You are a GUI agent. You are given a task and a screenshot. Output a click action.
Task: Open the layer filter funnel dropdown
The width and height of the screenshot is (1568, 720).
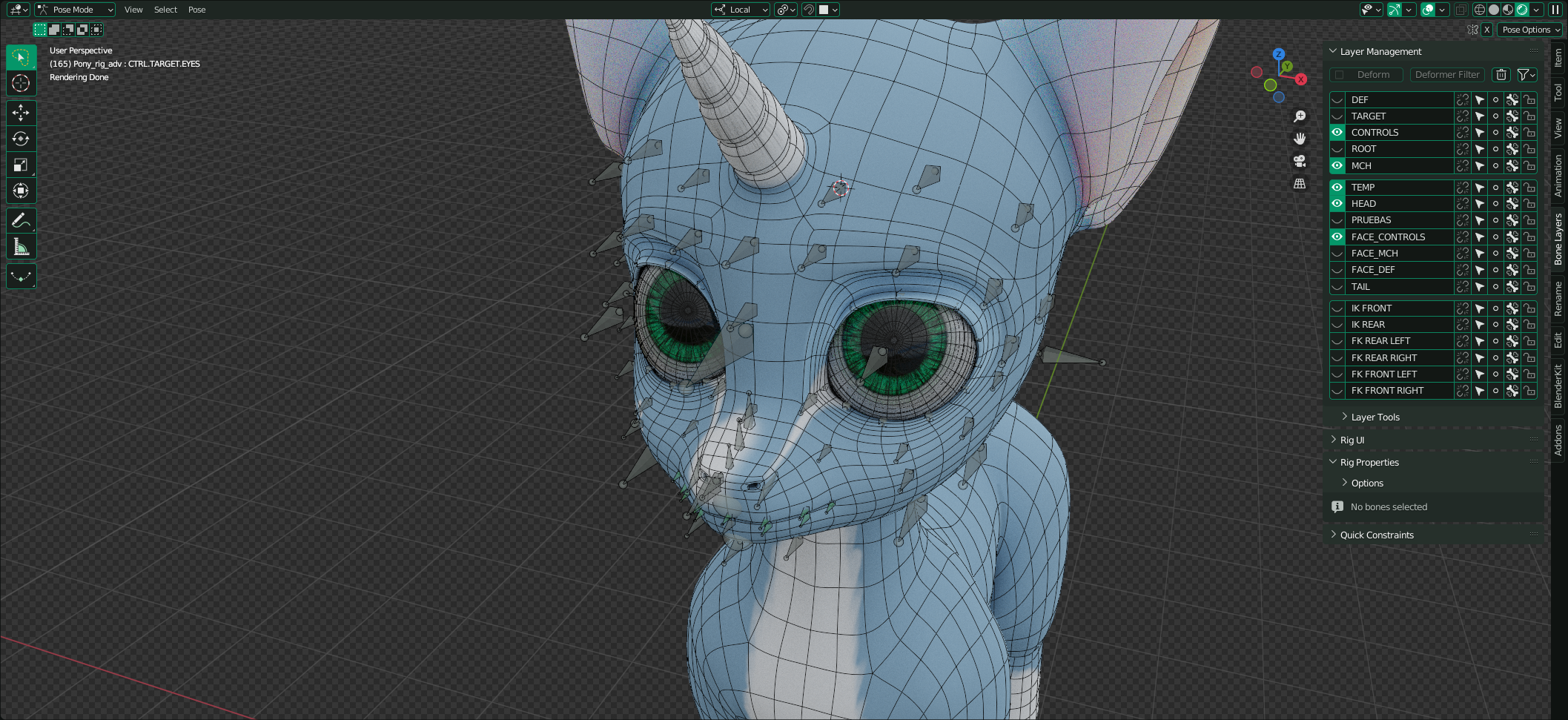[1526, 75]
